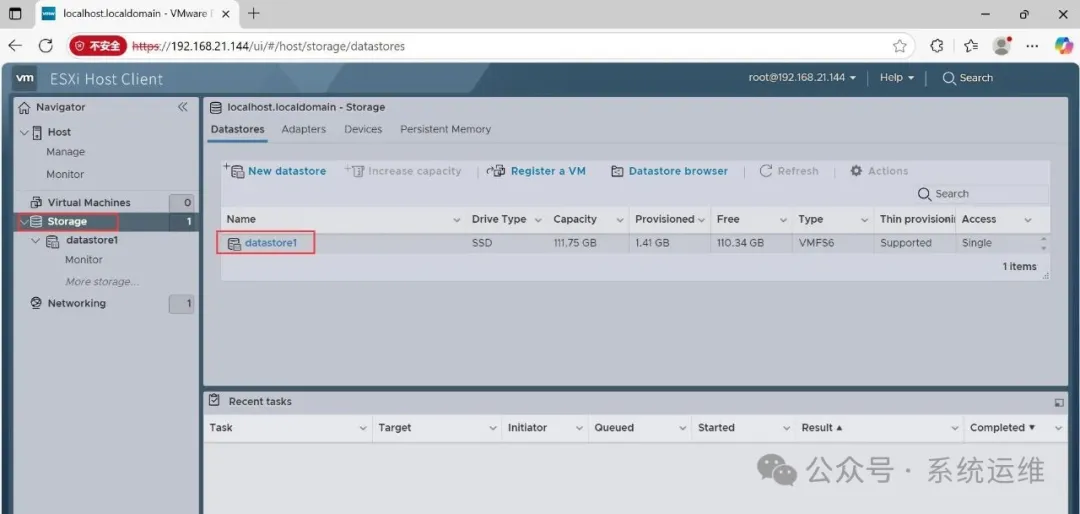Open Provisioned column dropdown arrow
Viewport: 1080px width, 514px height.
[701, 220]
